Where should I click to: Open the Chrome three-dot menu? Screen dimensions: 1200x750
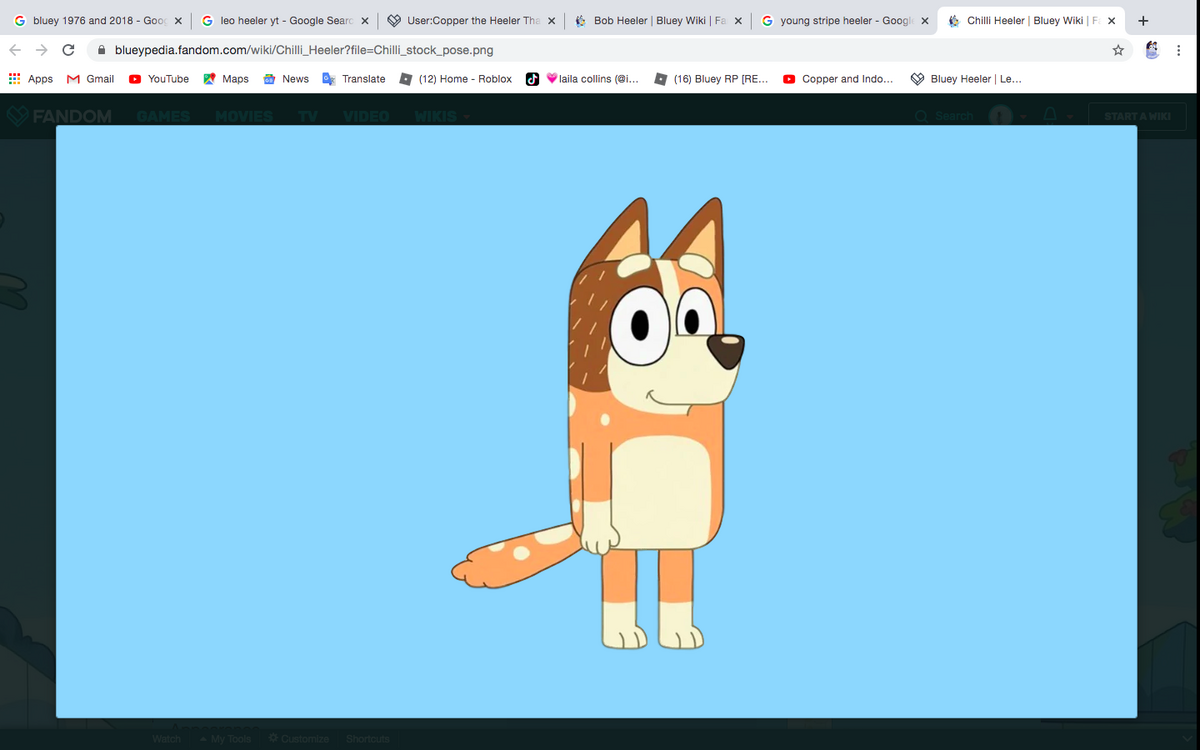[1180, 50]
